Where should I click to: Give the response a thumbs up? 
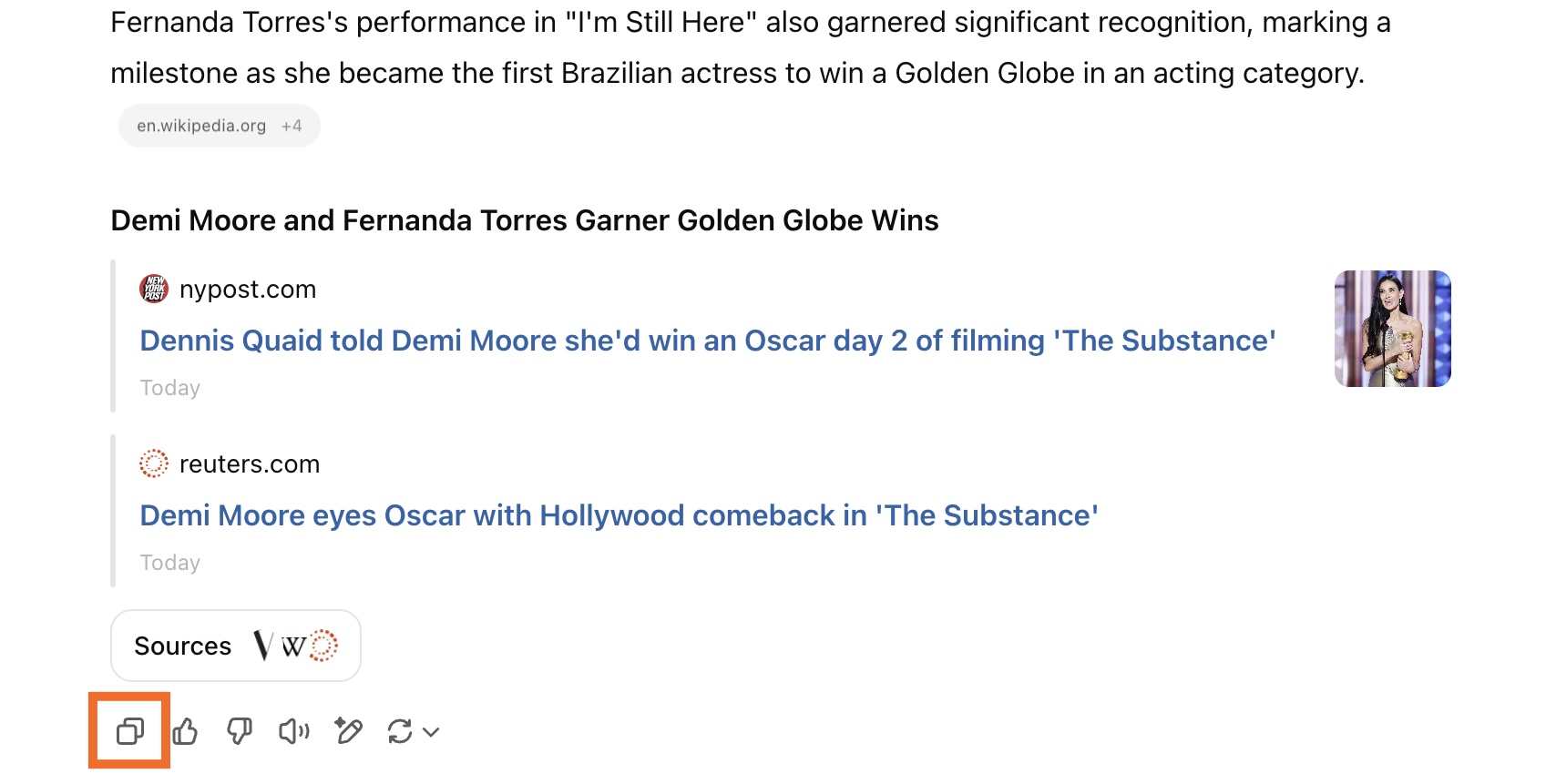185,731
